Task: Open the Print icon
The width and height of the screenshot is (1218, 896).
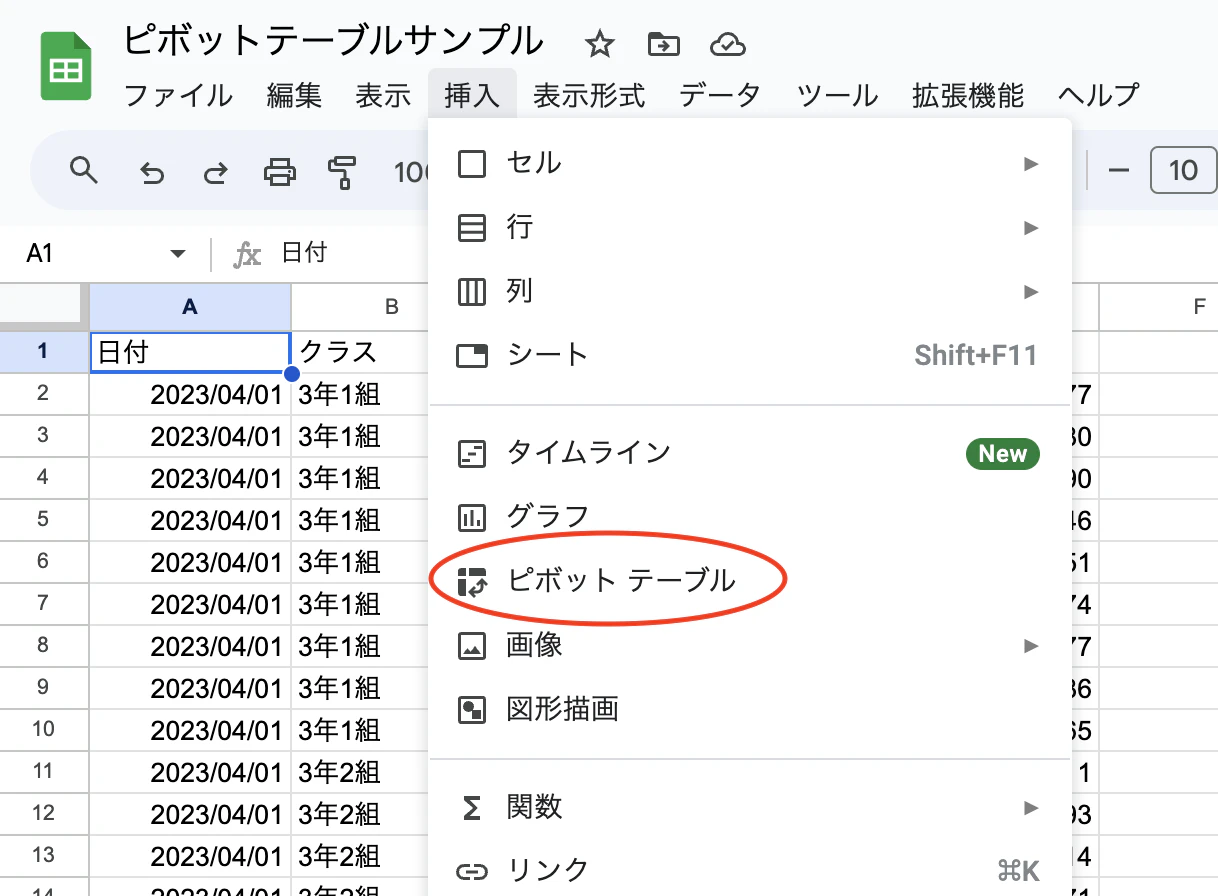Action: click(279, 171)
